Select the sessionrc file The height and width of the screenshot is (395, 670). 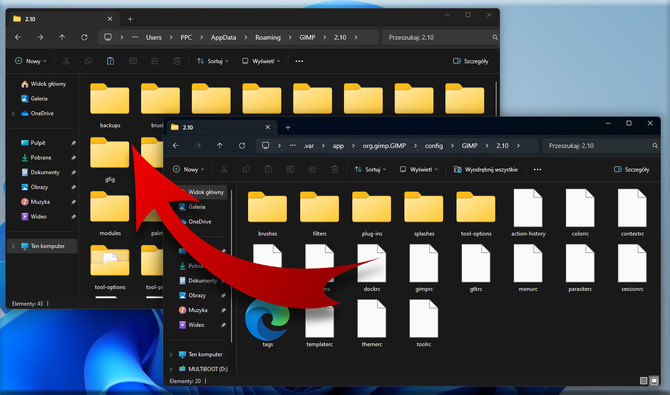point(632,268)
